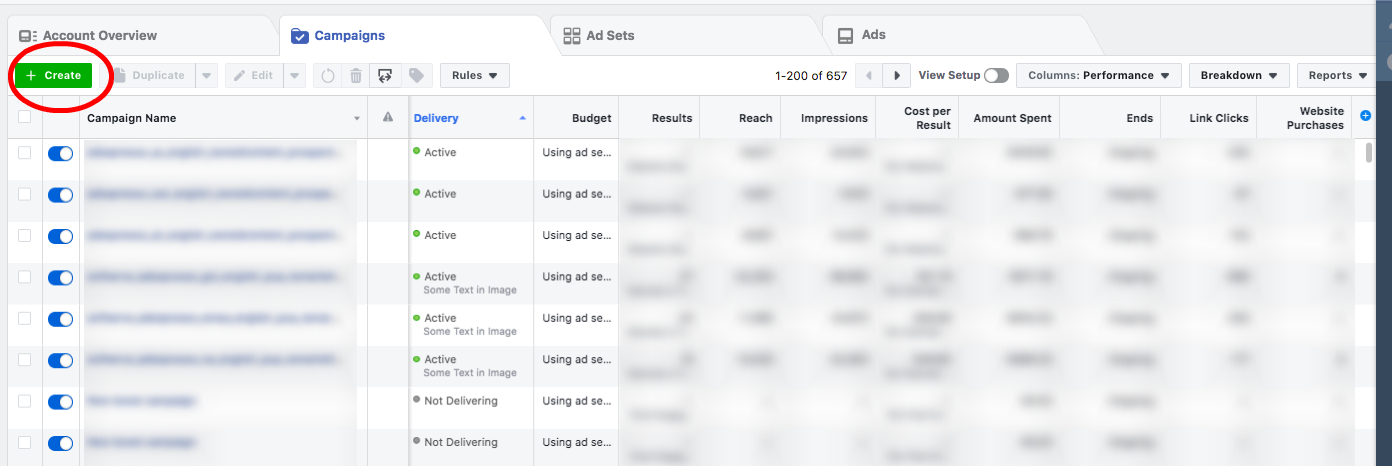Image resolution: width=1392 pixels, height=466 pixels.
Task: Check the checkbox of the first Not Delivering campaign
Action: pyautogui.click(x=24, y=400)
